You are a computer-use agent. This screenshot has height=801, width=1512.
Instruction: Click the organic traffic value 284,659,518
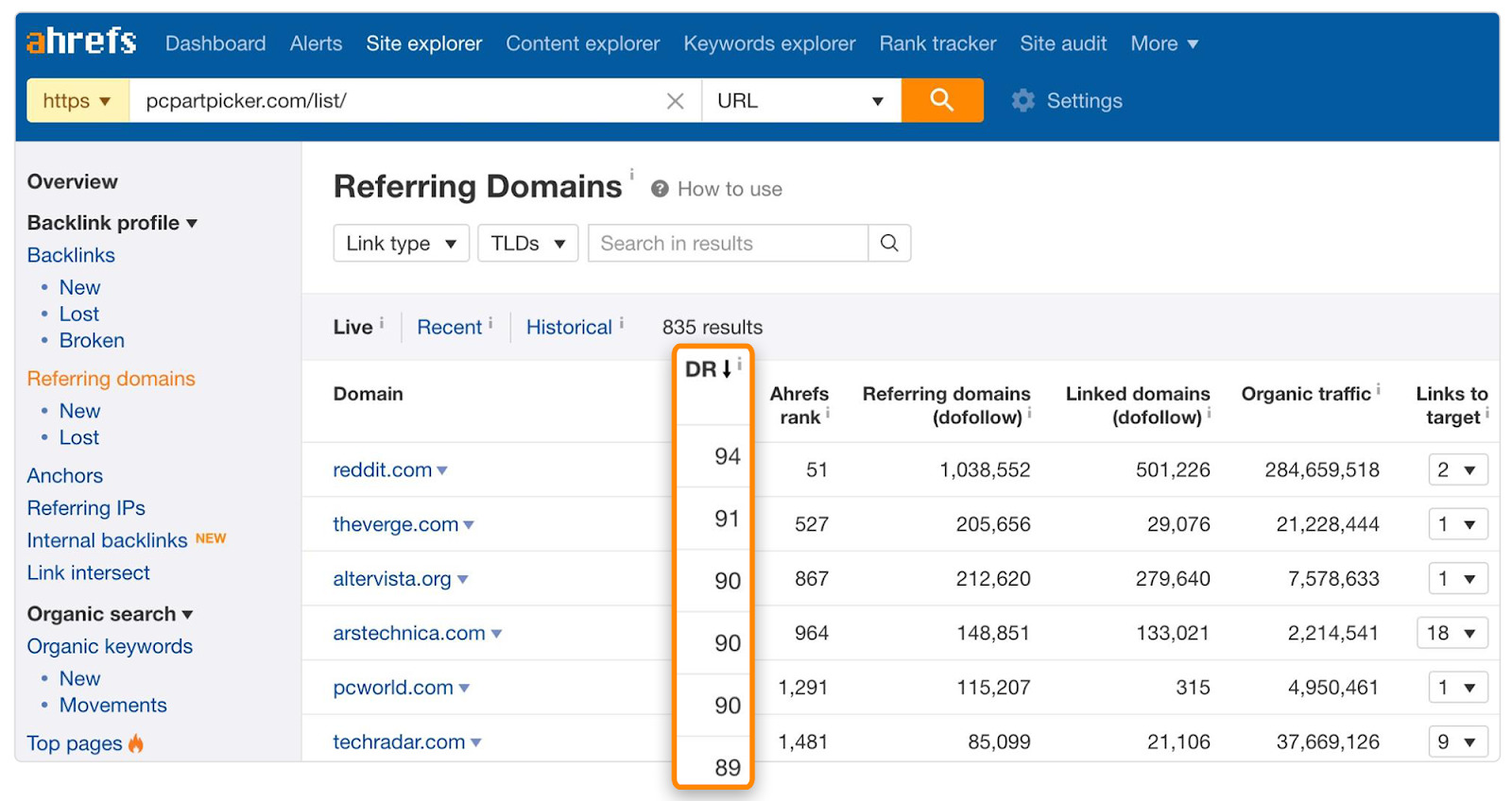(1322, 469)
